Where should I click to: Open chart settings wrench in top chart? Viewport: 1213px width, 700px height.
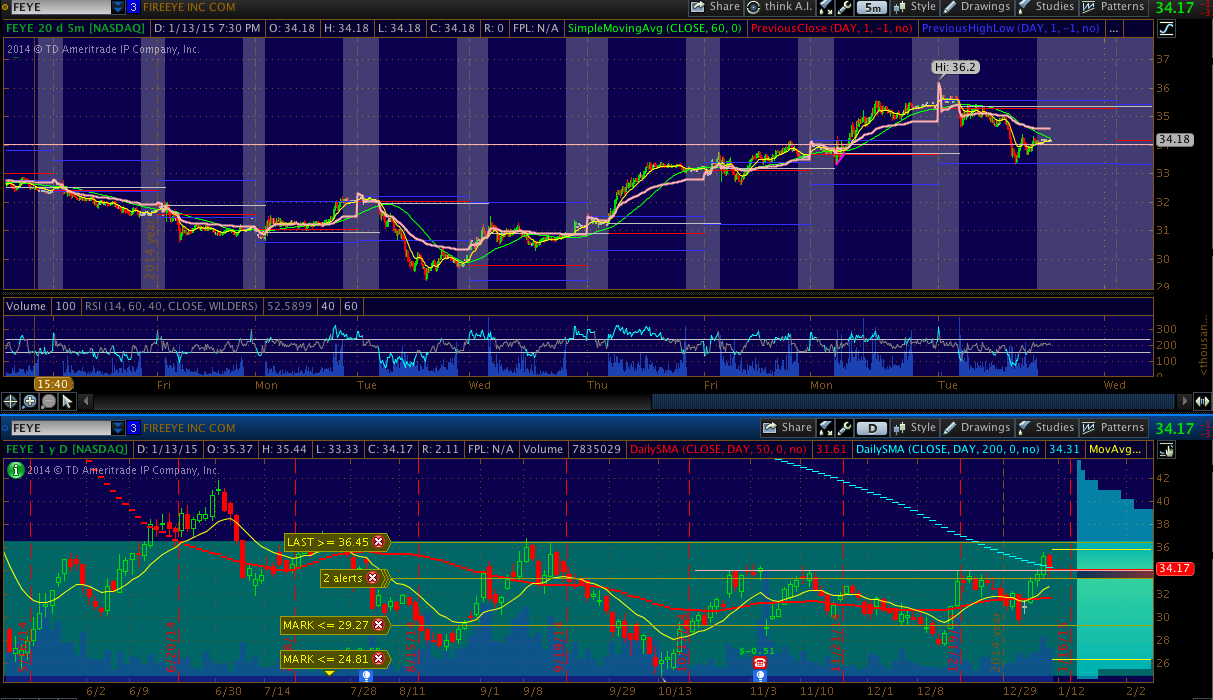point(843,7)
